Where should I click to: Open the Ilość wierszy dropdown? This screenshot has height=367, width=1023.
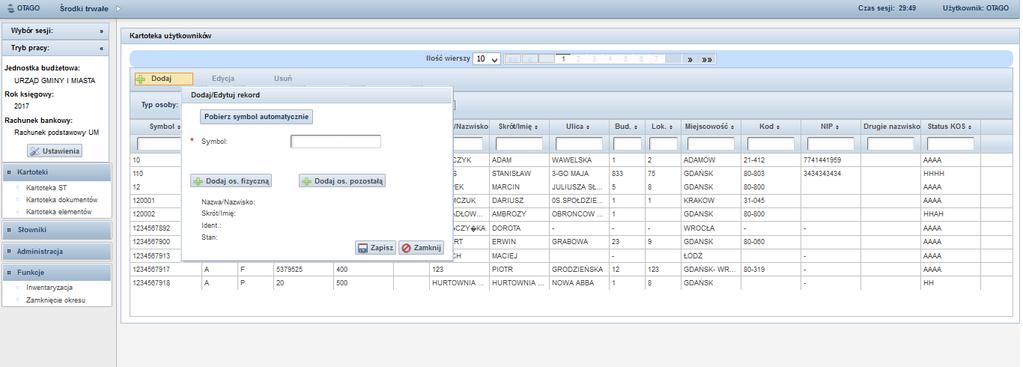[487, 59]
